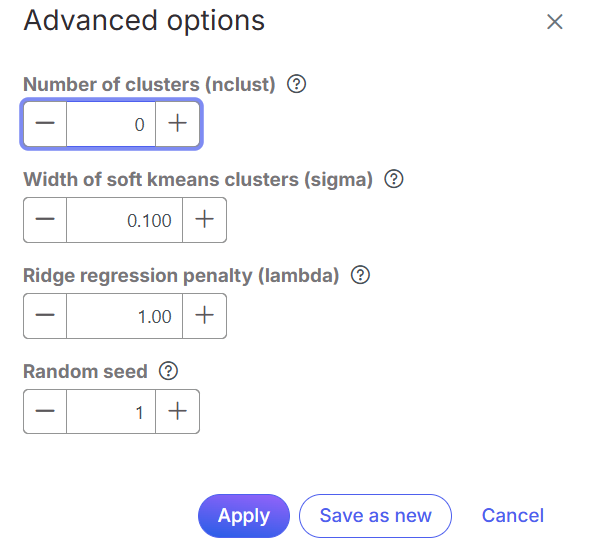Increment the Random seed value
591x554 pixels.
tap(178, 412)
